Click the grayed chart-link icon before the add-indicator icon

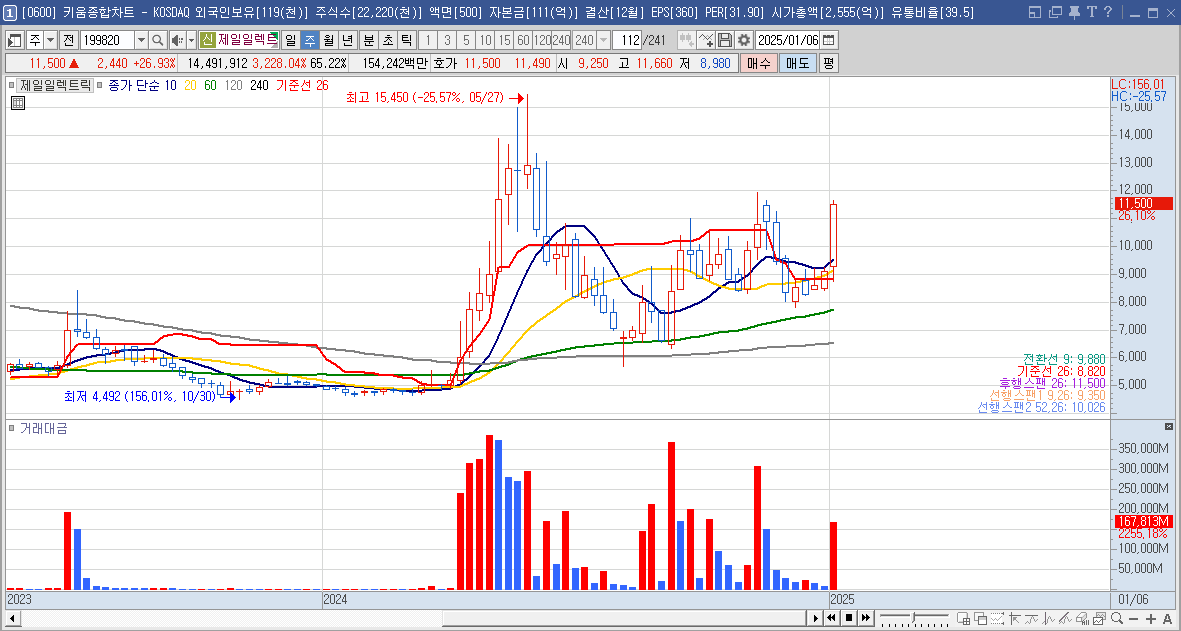(686, 40)
